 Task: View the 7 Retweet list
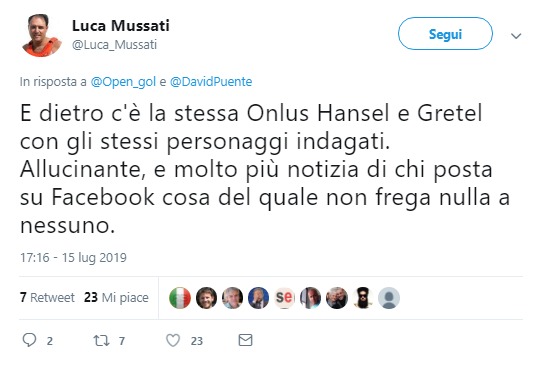47,298
